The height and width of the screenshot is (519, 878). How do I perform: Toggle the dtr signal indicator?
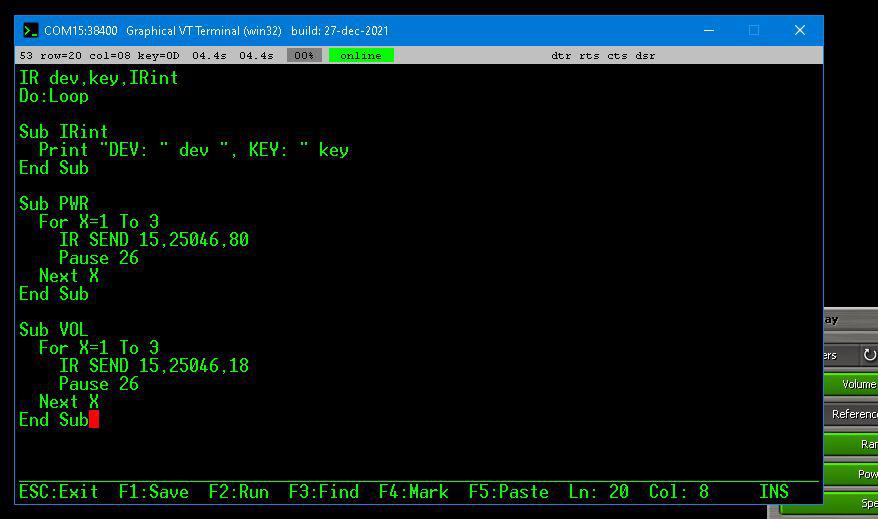tap(561, 56)
